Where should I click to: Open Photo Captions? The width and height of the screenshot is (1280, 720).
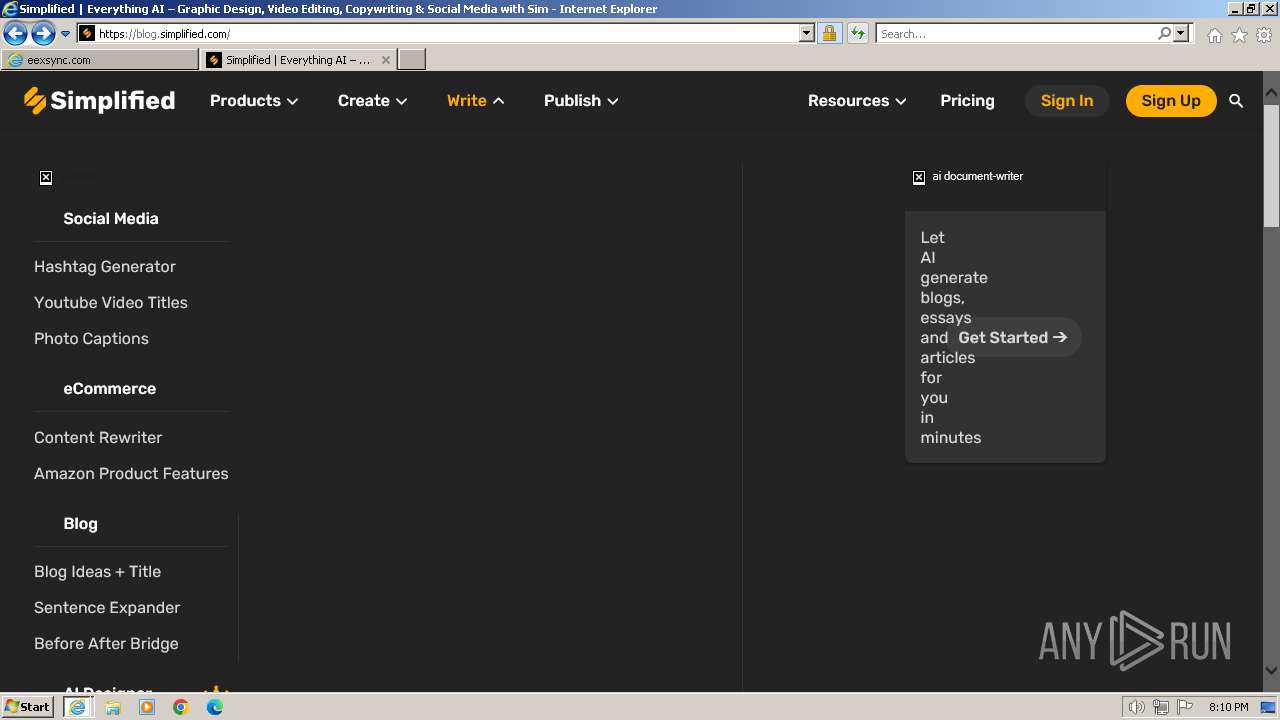tap(91, 339)
